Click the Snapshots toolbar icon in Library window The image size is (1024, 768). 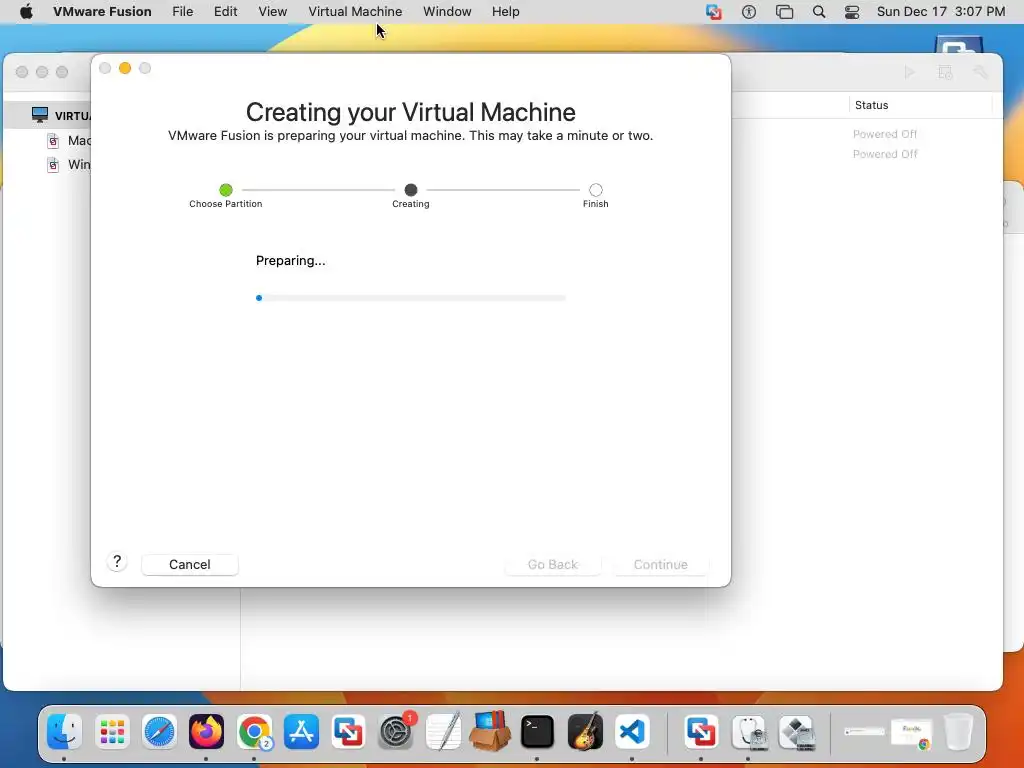coord(945,72)
